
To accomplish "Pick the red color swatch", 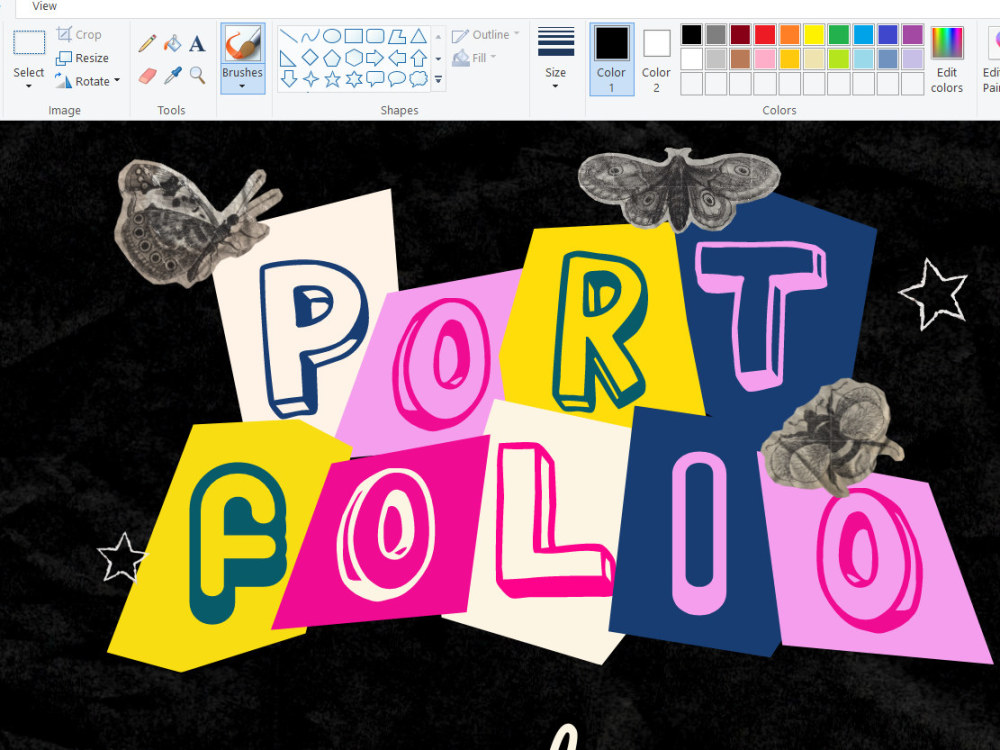I will tap(765, 34).
